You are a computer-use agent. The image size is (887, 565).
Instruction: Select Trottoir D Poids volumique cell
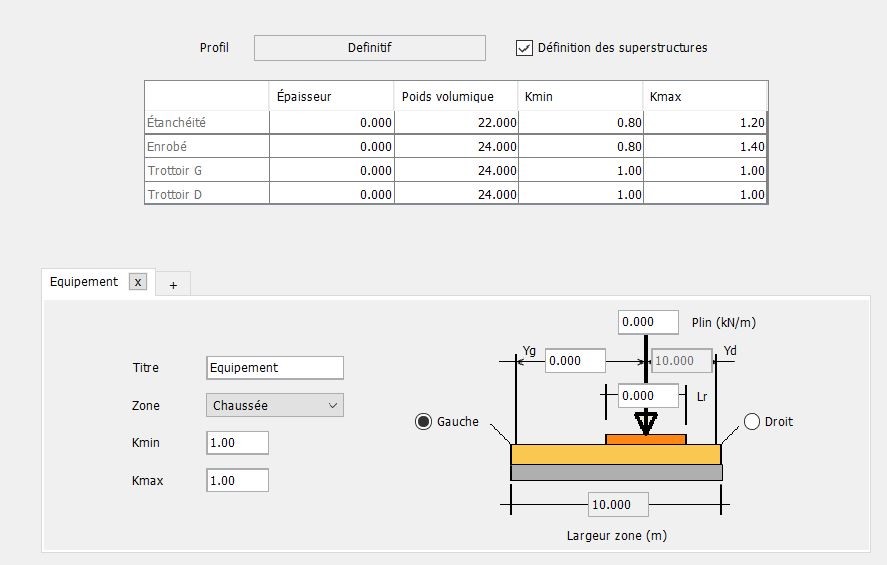point(457,194)
